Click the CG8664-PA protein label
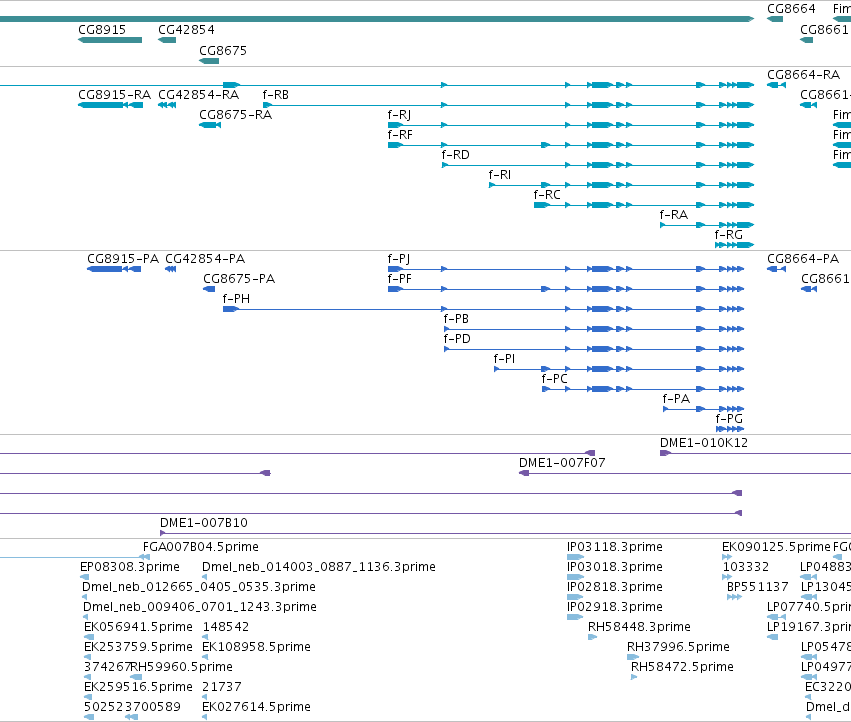Image resolution: width=851 pixels, height=722 pixels. 803,259
